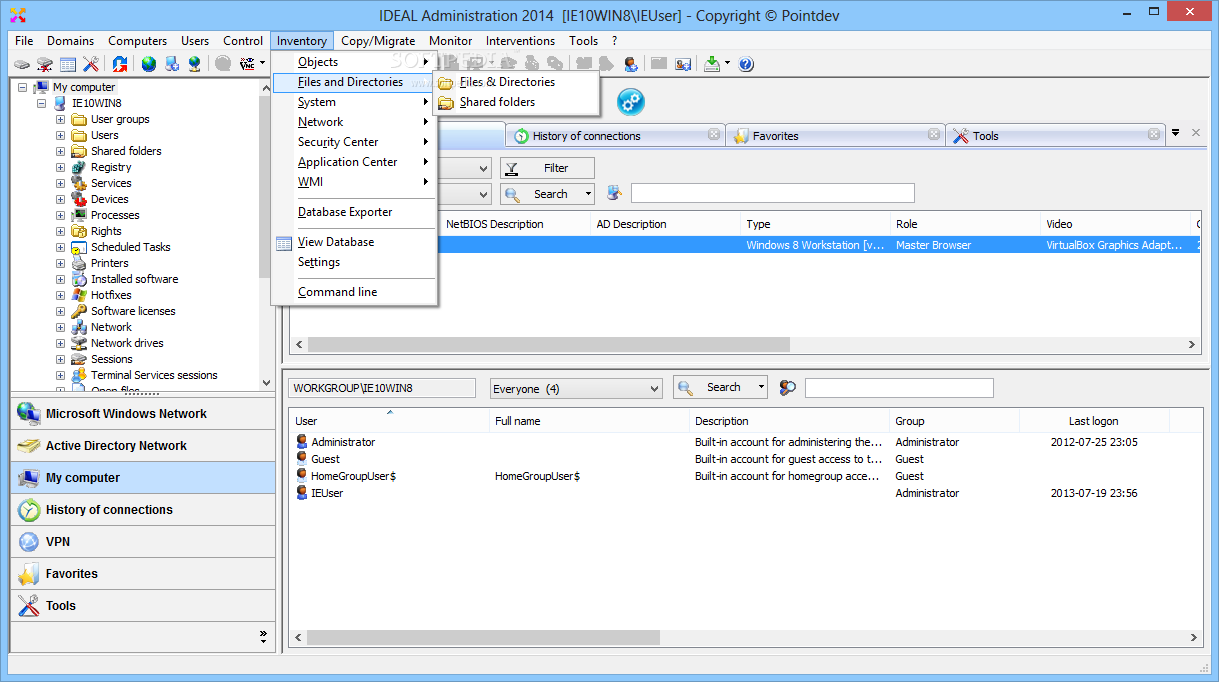The width and height of the screenshot is (1219, 682).
Task: Expand the sidebar overflow chevron
Action: pyautogui.click(x=263, y=635)
